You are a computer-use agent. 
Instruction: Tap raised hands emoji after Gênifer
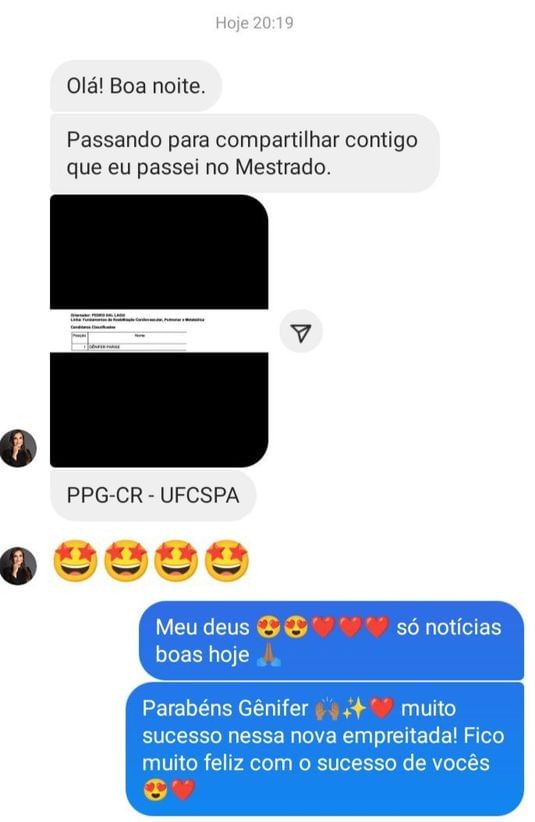[x=327, y=709]
